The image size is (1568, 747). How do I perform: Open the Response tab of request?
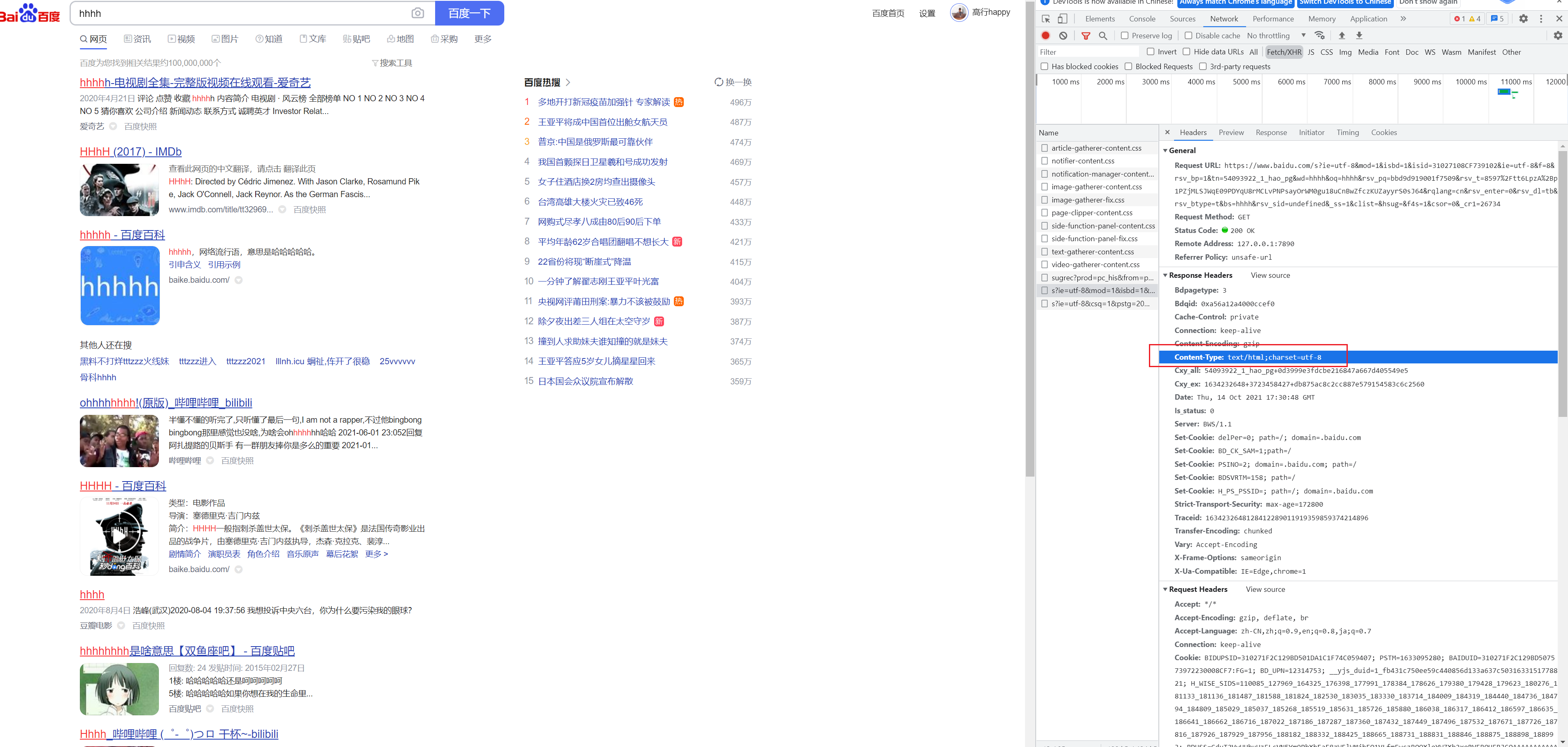point(1271,132)
